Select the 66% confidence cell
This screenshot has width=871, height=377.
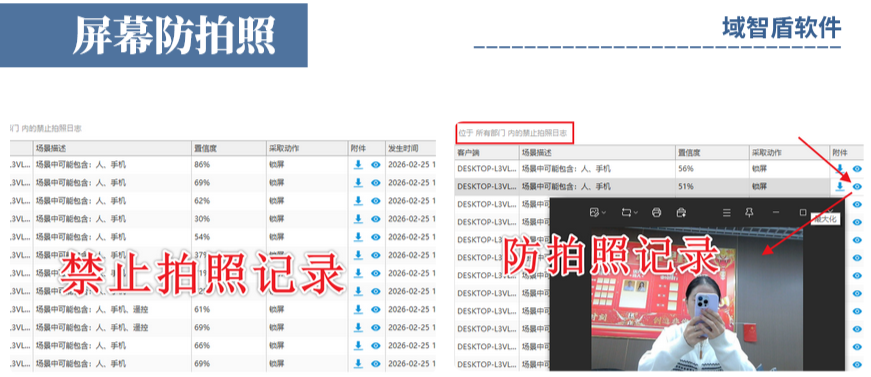pyautogui.click(x=229, y=346)
